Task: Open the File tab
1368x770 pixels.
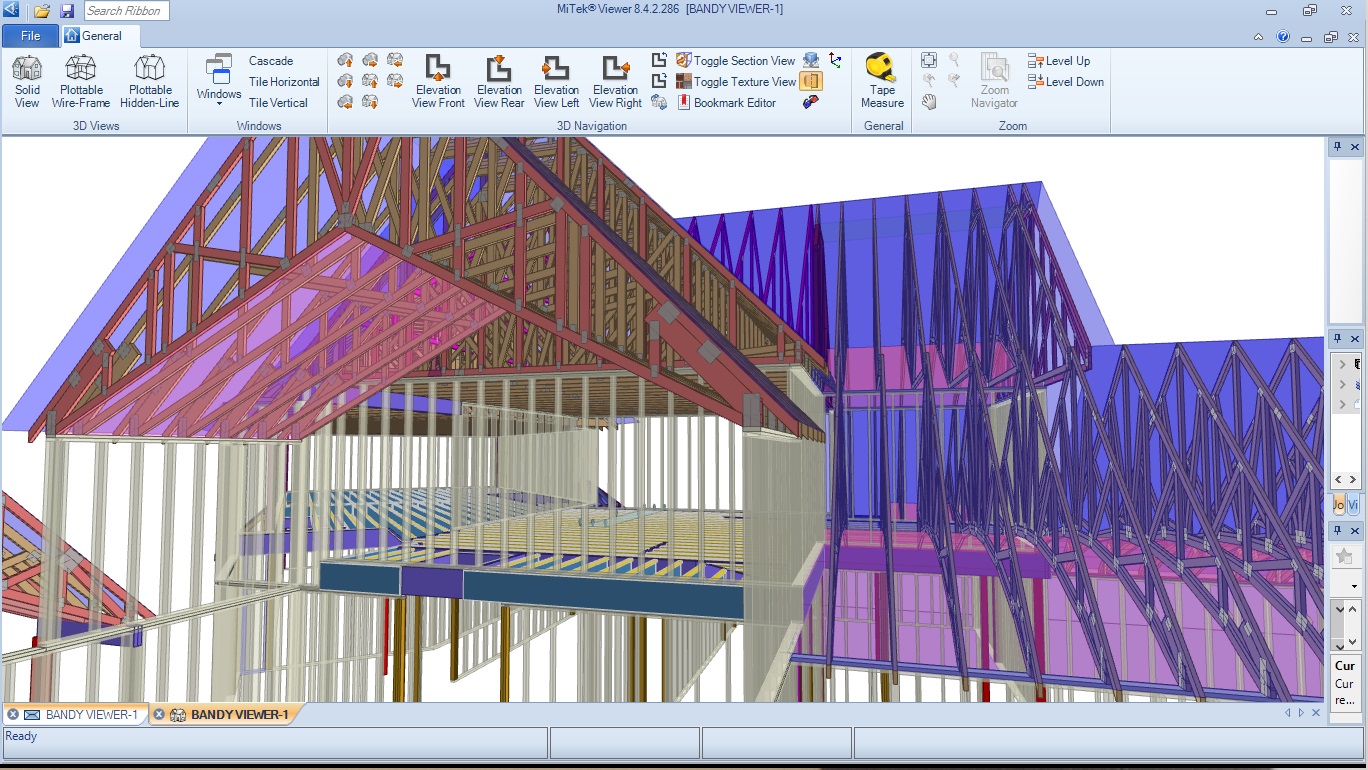Action: (31, 36)
